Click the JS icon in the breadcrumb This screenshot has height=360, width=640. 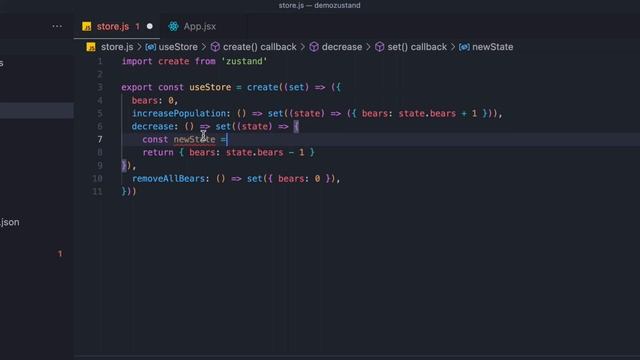coord(91,47)
